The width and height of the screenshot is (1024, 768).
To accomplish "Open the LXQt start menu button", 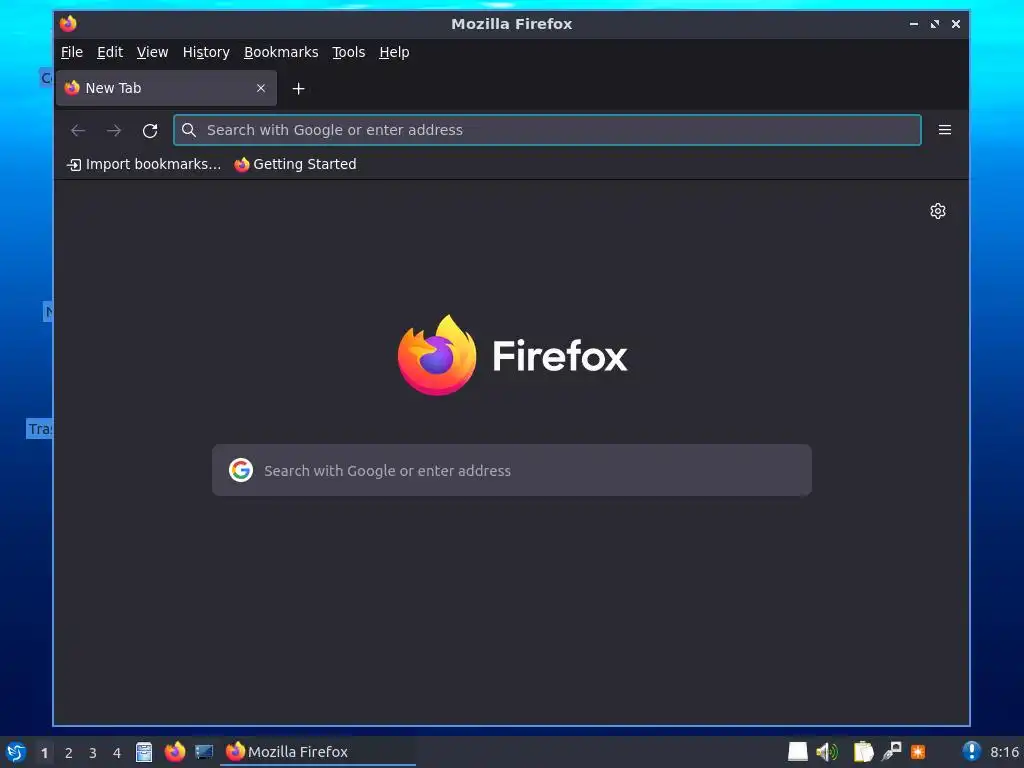I will (x=16, y=752).
